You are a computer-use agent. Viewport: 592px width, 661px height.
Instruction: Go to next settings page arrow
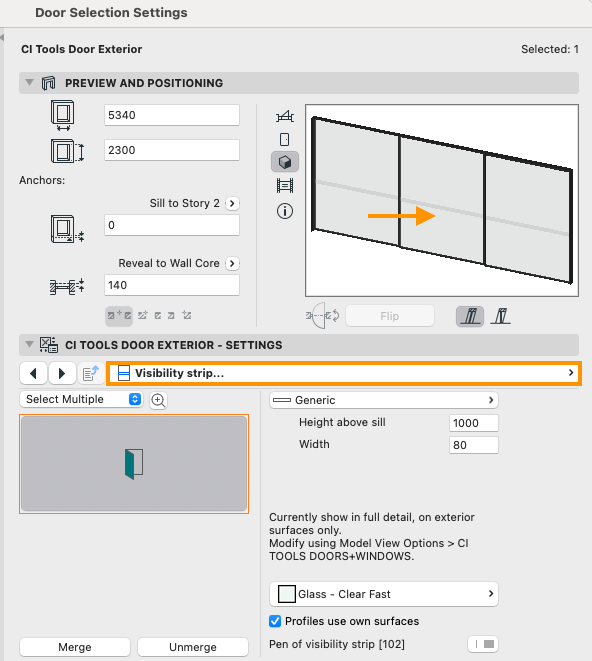(x=62, y=373)
